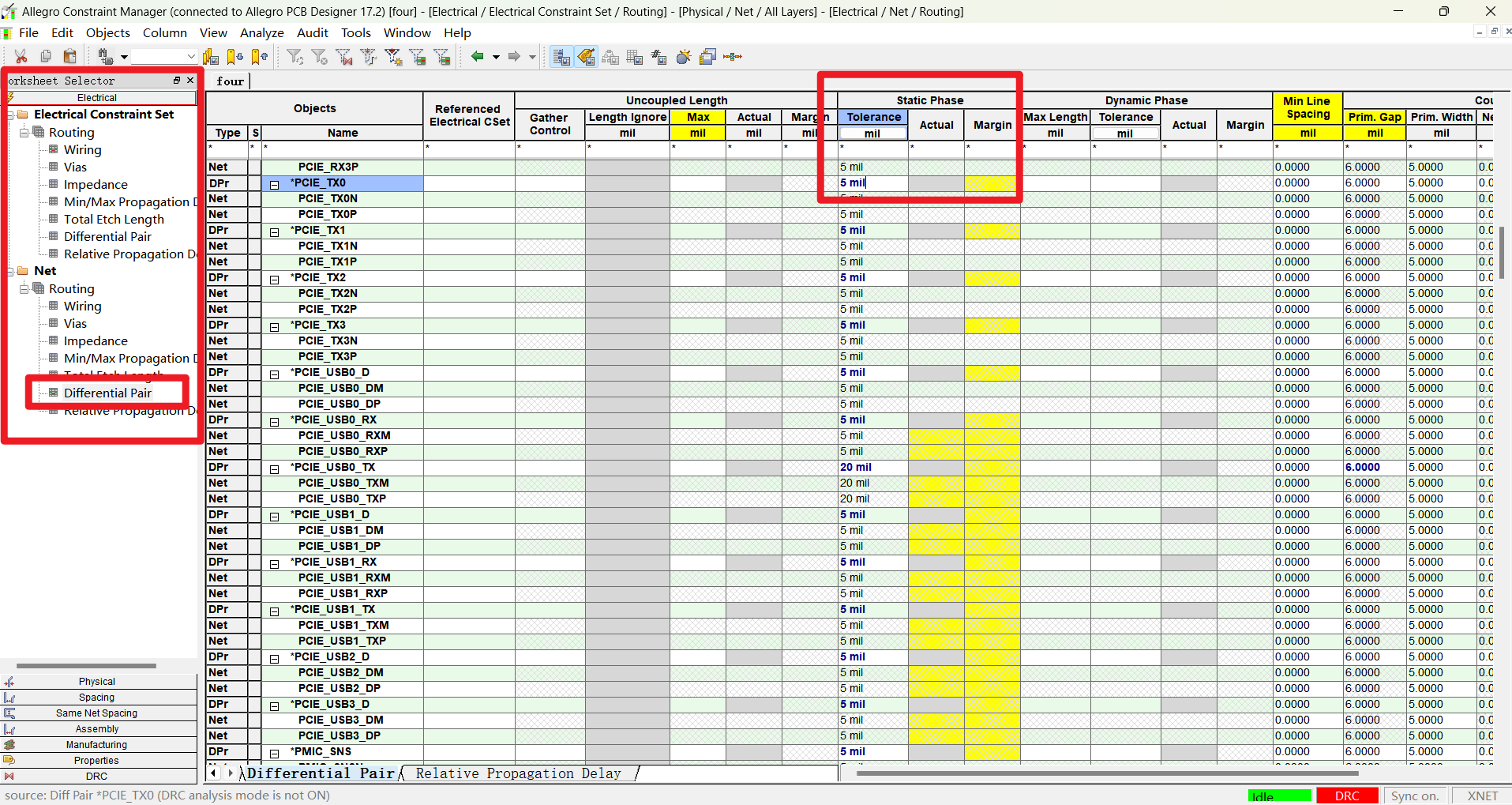Collapse the *PCIE_USB0_TX differential pair row
This screenshot has width=1512, height=805.
point(275,469)
